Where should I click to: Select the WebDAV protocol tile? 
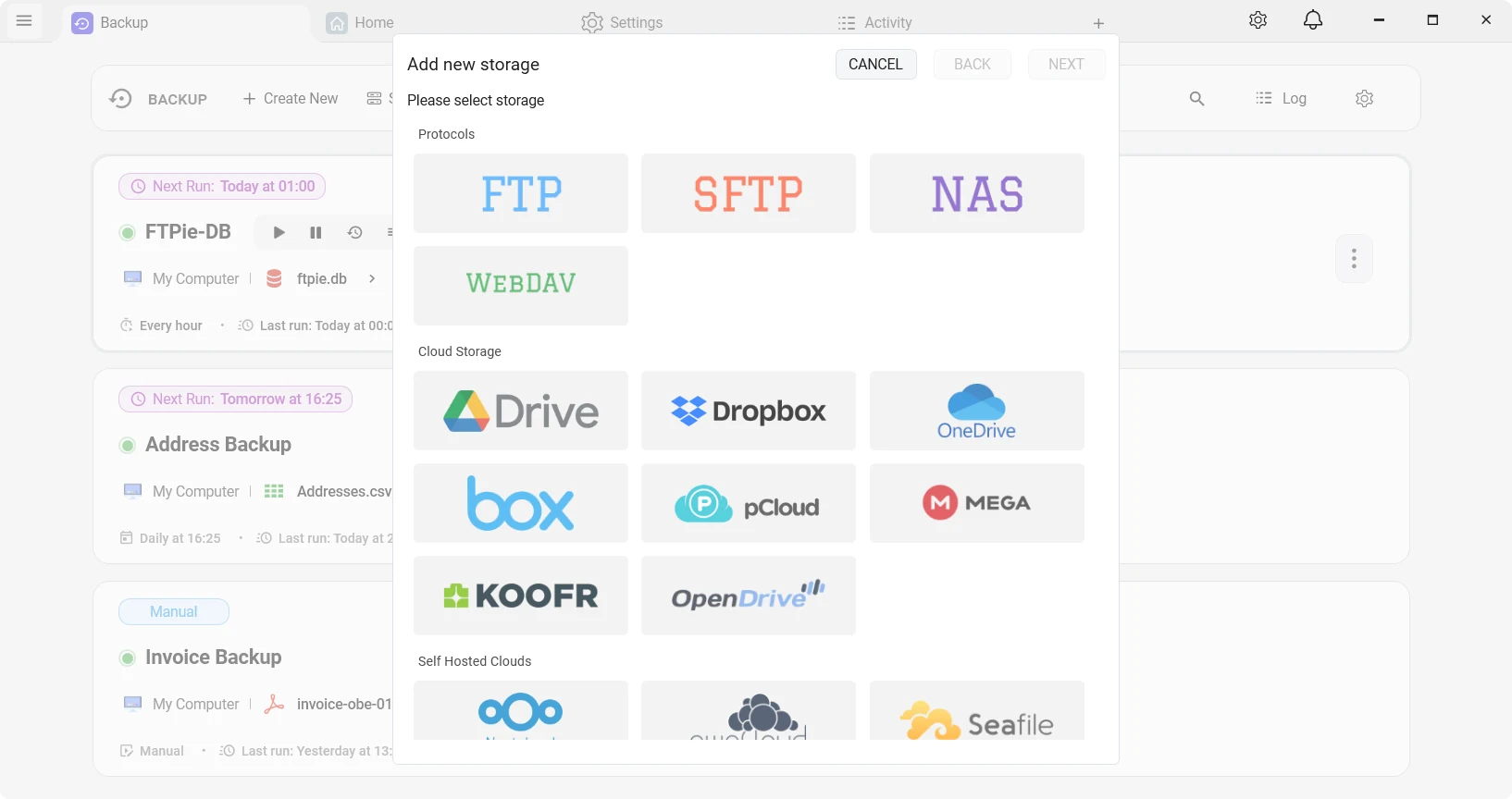[521, 286]
